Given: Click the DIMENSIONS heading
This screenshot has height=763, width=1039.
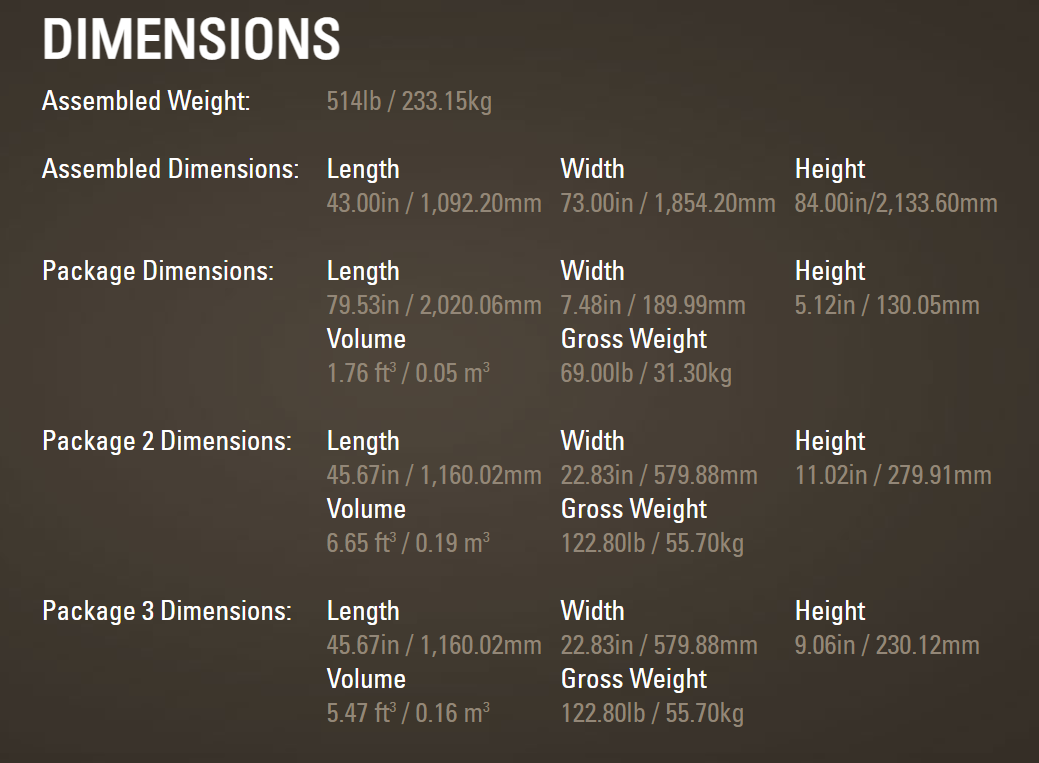Looking at the screenshot, I should pos(191,39).
